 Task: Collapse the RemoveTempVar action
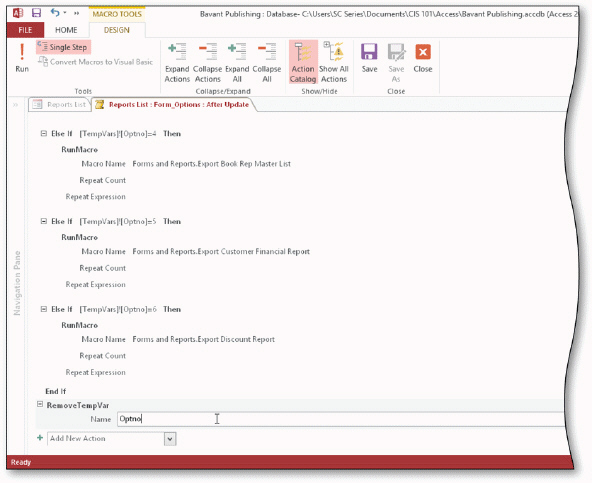click(40, 404)
